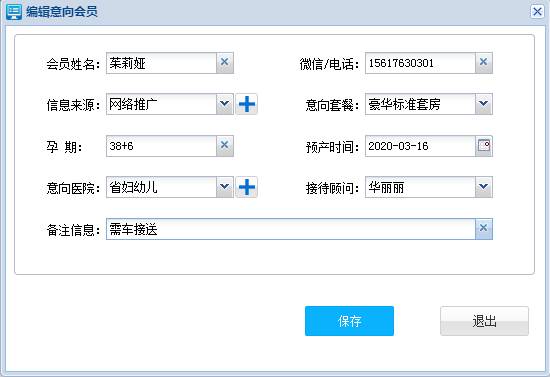Viewport: 550px width, 377px height.
Task: Clear the 会员姓名 field with its X icon
Action: point(224,63)
